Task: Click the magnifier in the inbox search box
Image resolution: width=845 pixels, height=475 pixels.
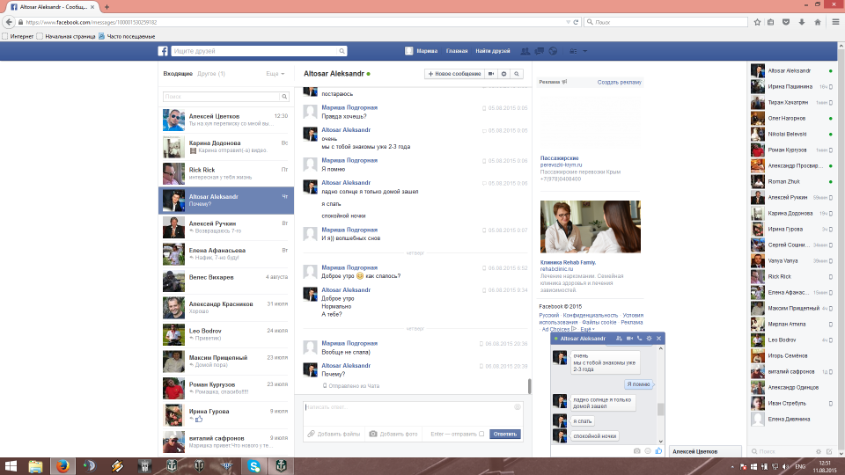Action: click(285, 97)
